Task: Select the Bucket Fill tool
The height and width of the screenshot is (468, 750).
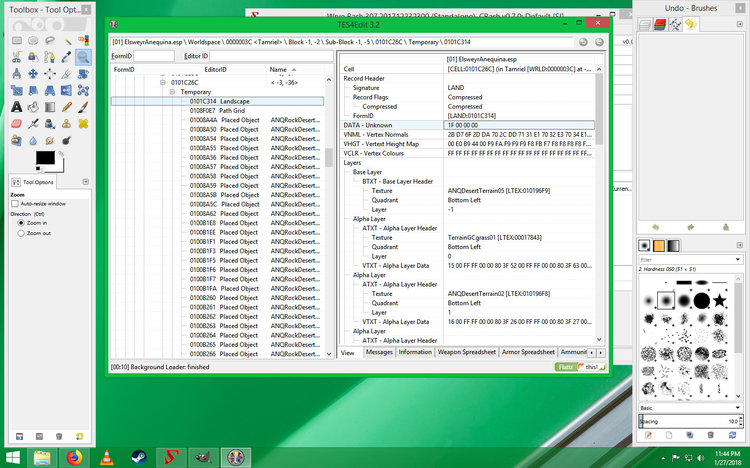Action: [x=33, y=107]
